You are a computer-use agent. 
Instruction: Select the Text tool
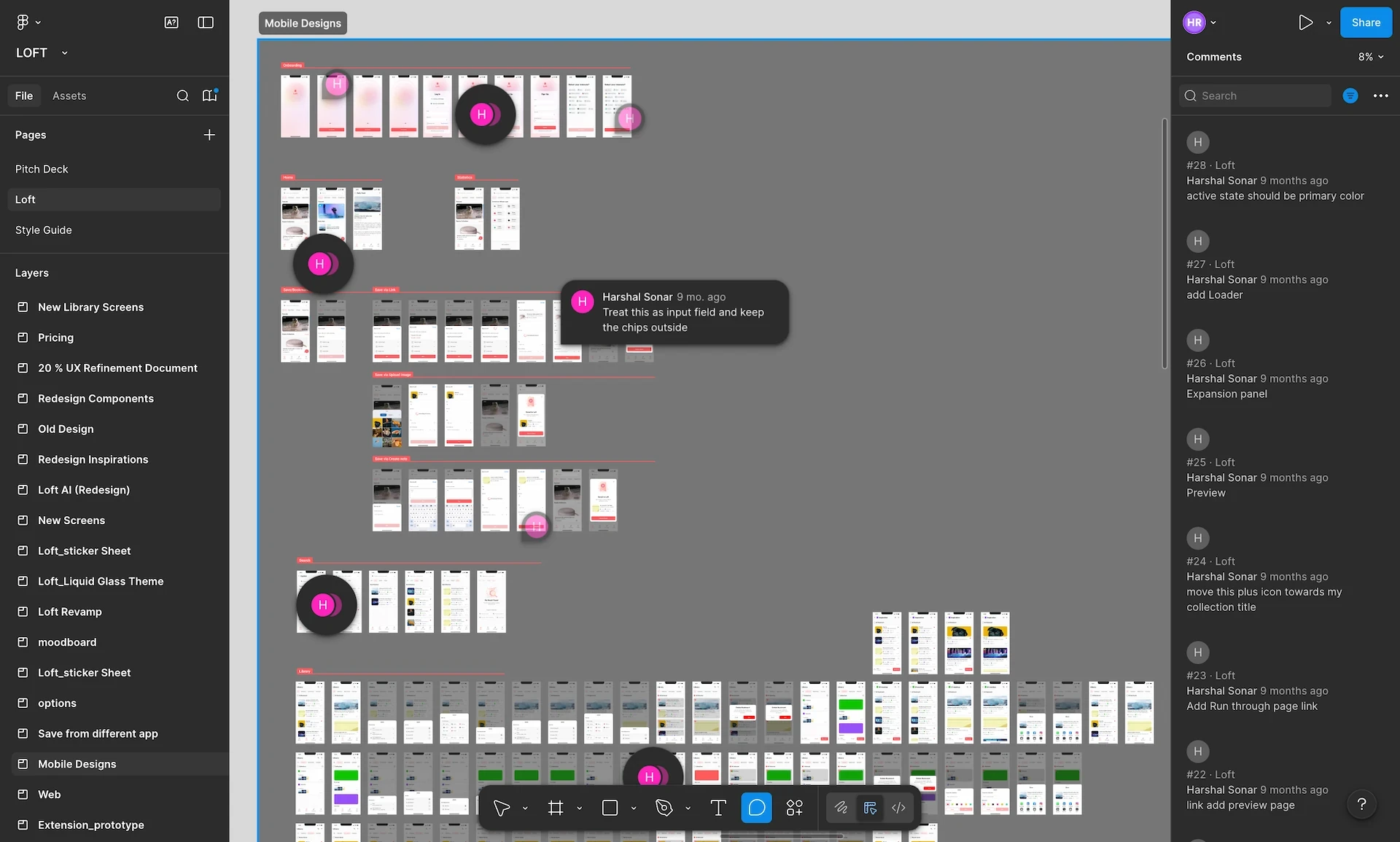pos(718,808)
